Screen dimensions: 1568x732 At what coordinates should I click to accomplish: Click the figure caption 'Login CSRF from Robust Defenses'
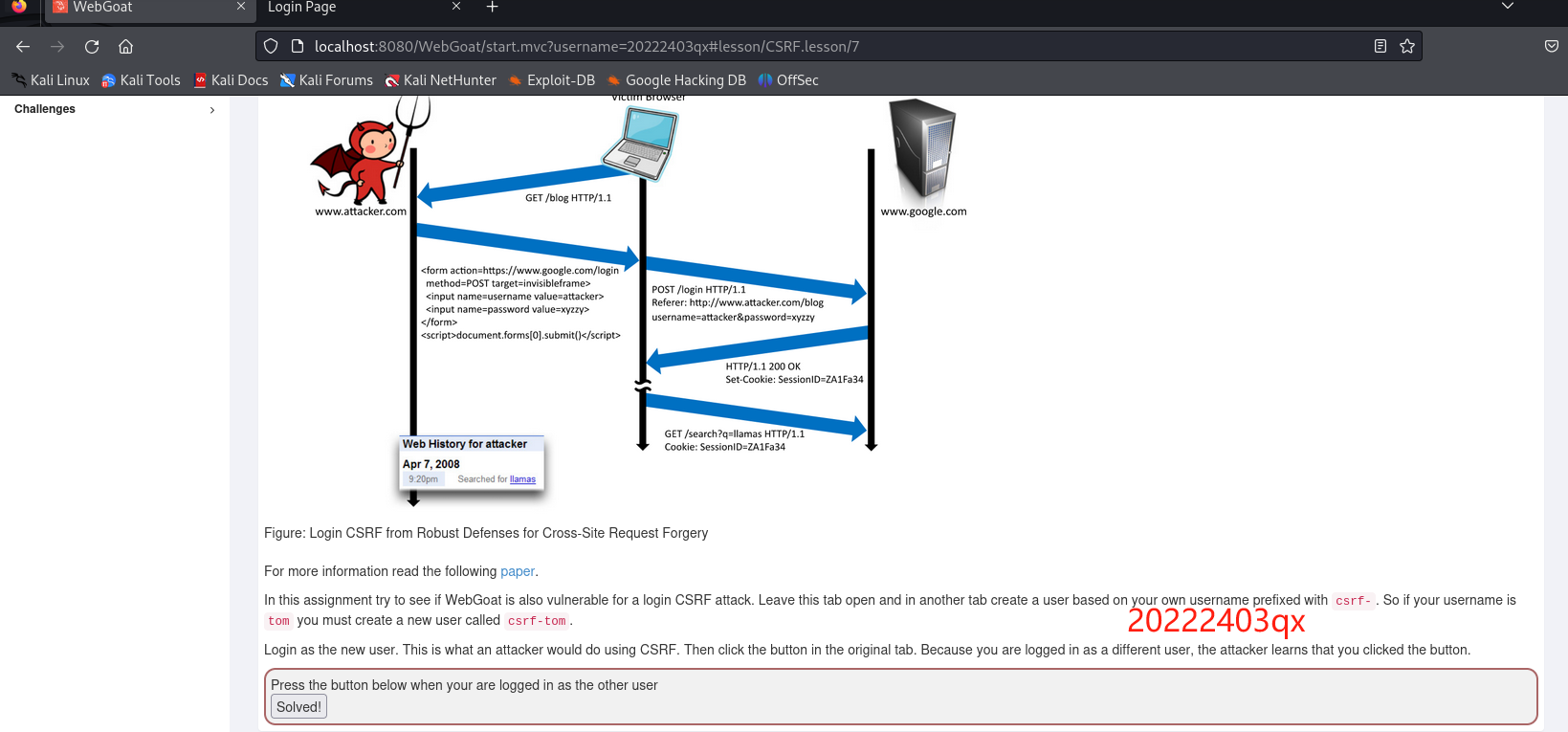click(486, 533)
